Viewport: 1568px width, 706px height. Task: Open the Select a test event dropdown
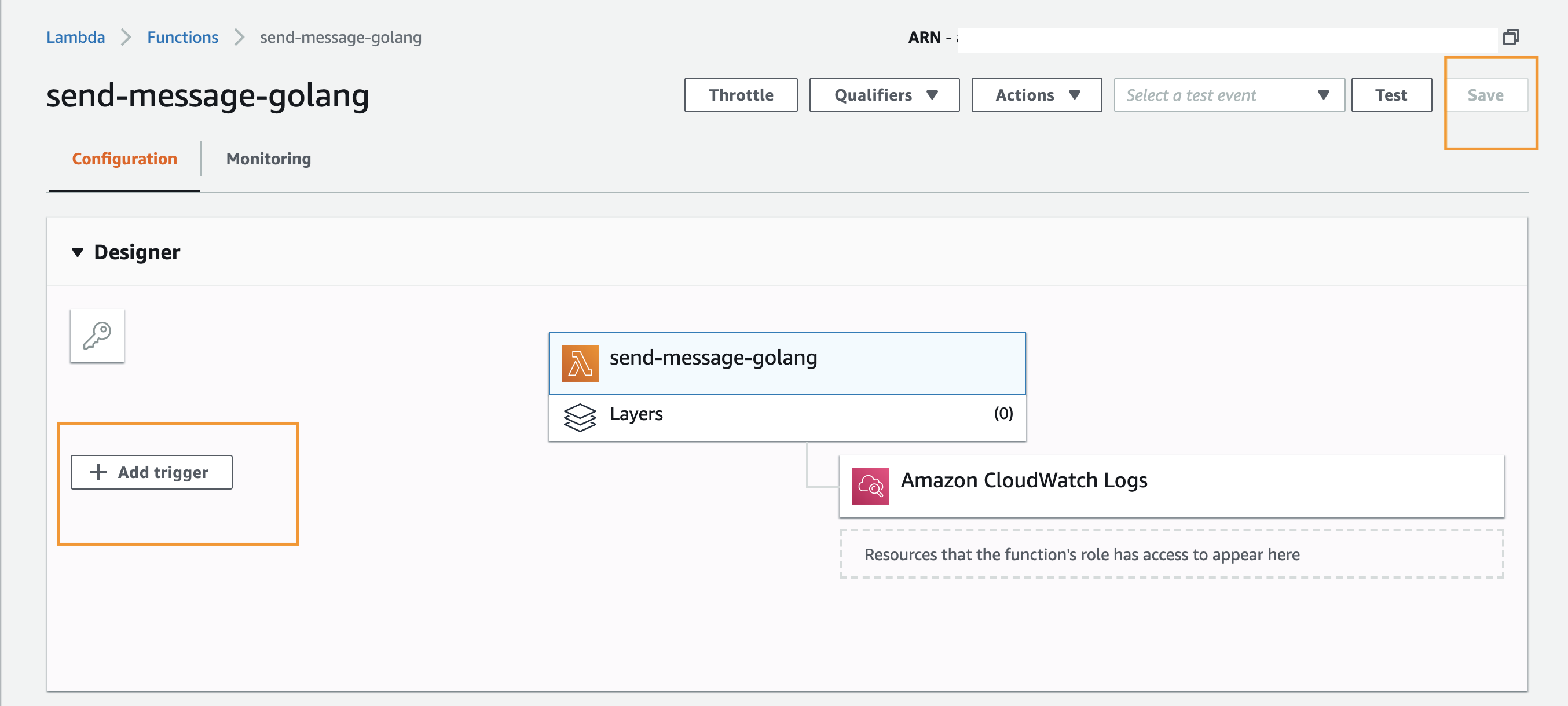tap(1229, 95)
